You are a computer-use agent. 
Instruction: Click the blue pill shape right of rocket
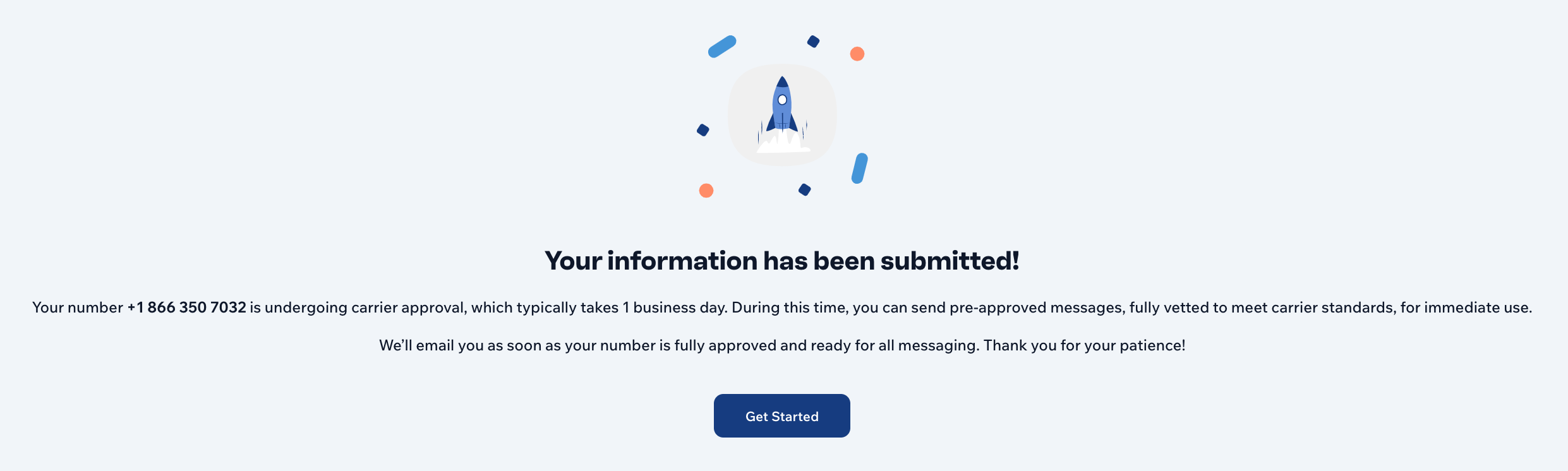click(859, 169)
